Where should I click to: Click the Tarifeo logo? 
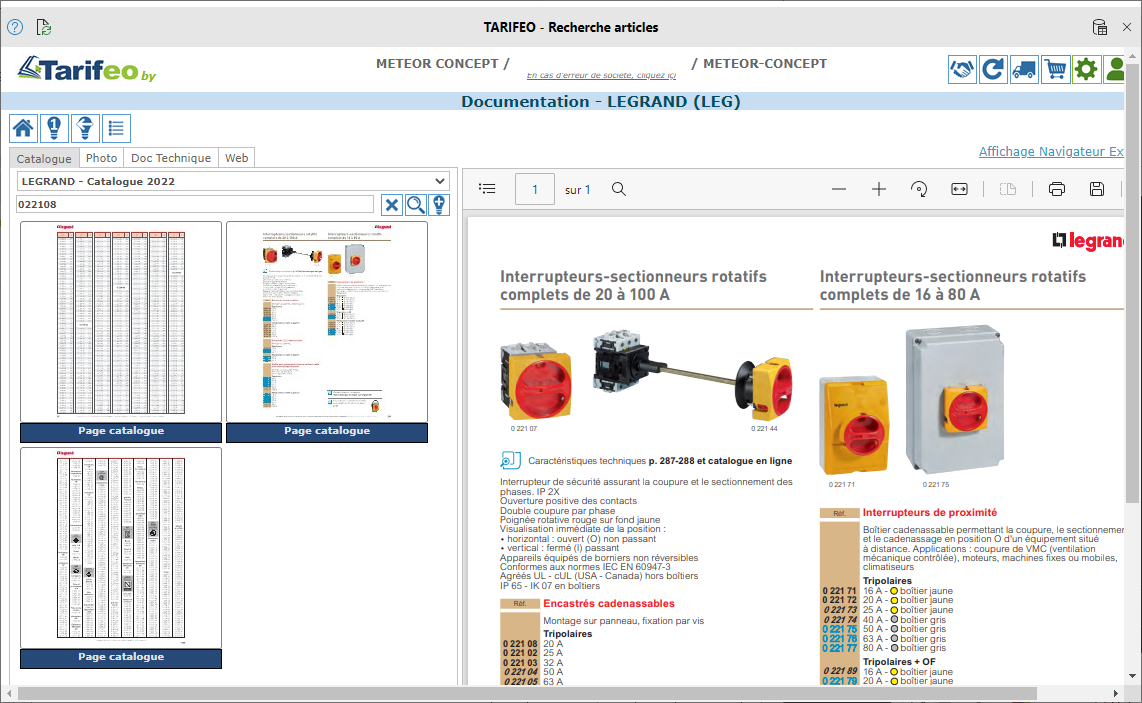click(x=87, y=69)
